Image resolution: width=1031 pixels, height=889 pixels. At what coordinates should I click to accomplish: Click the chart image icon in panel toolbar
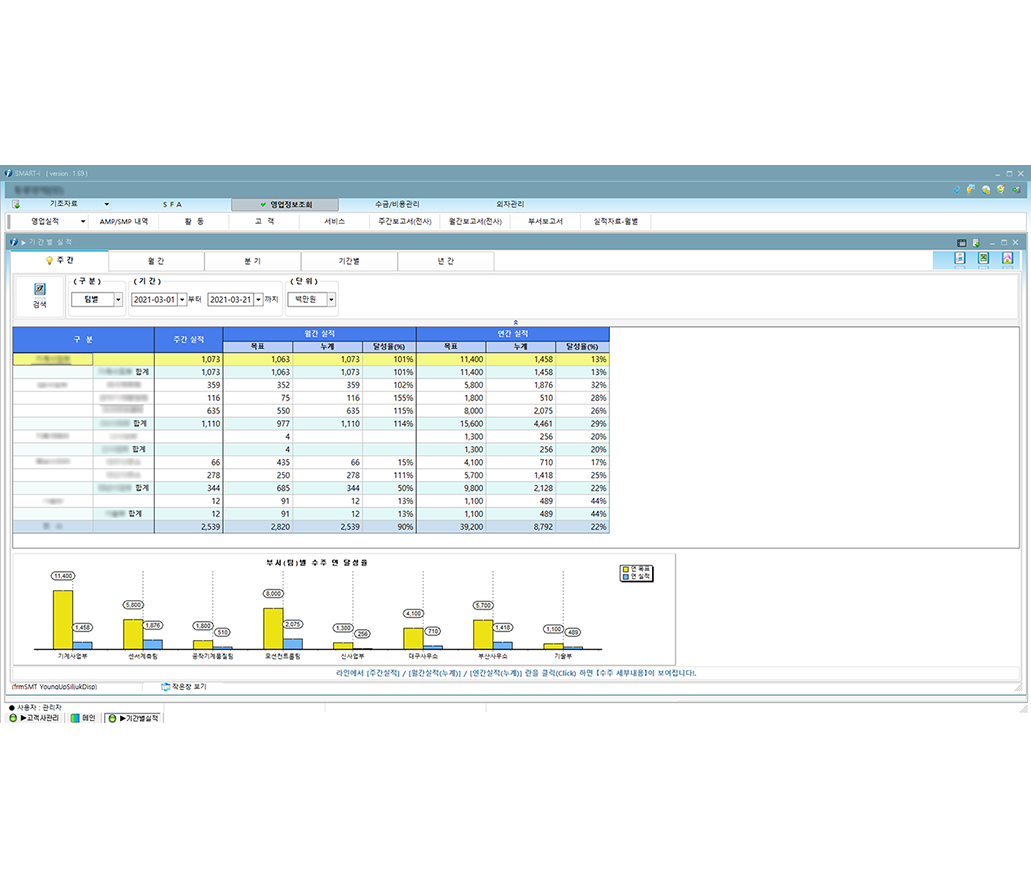click(x=1007, y=259)
